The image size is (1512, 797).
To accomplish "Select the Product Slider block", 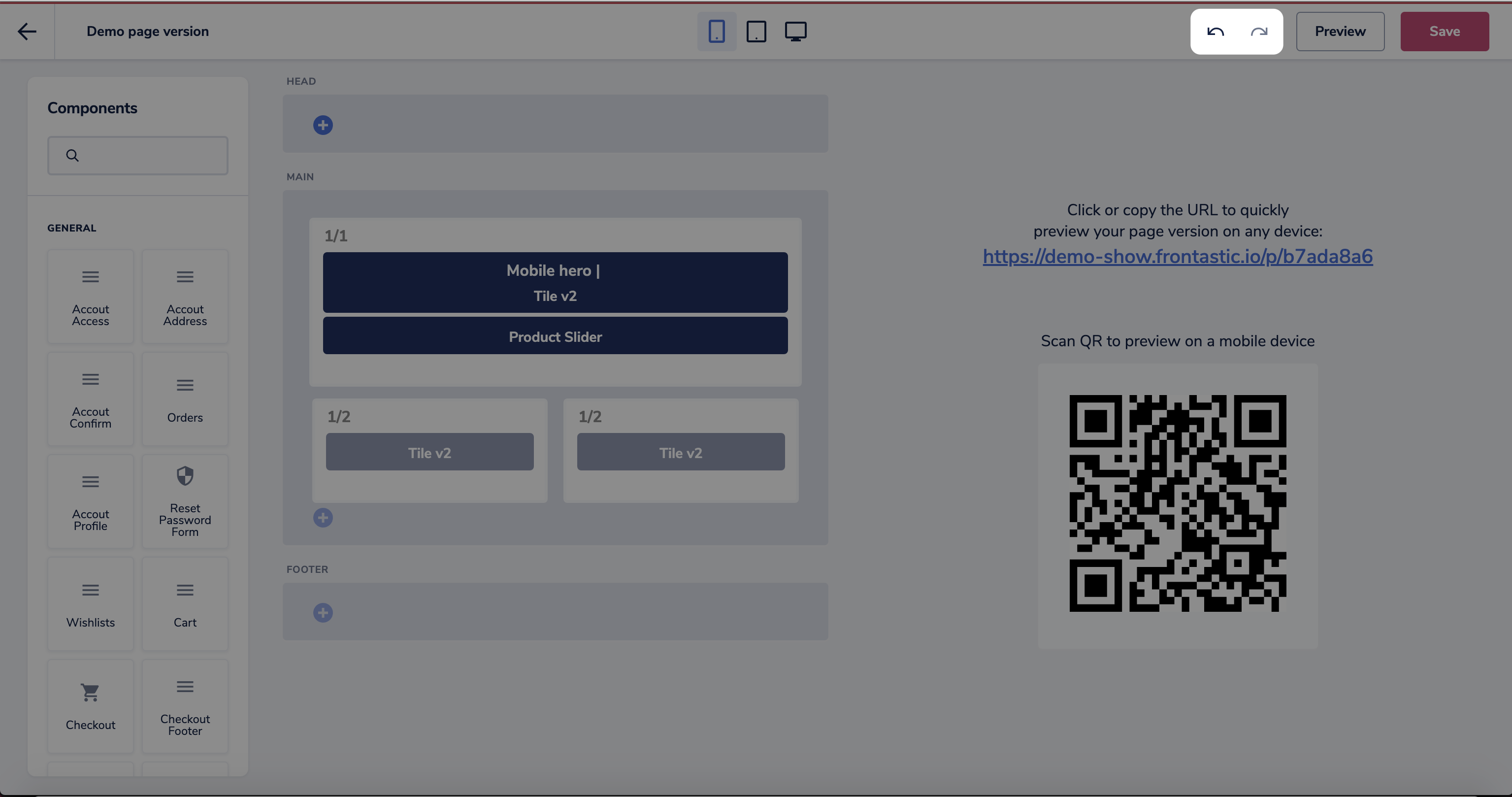I will click(x=555, y=336).
